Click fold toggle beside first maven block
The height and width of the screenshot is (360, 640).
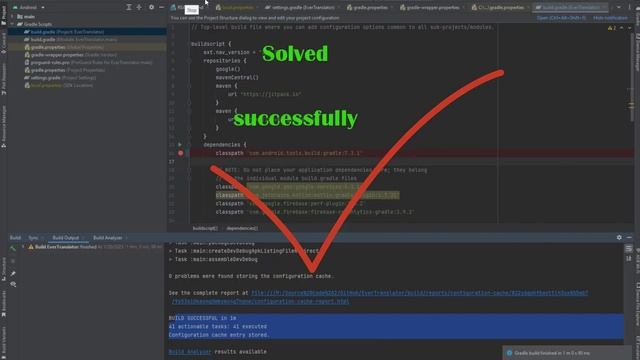[x=188, y=86]
